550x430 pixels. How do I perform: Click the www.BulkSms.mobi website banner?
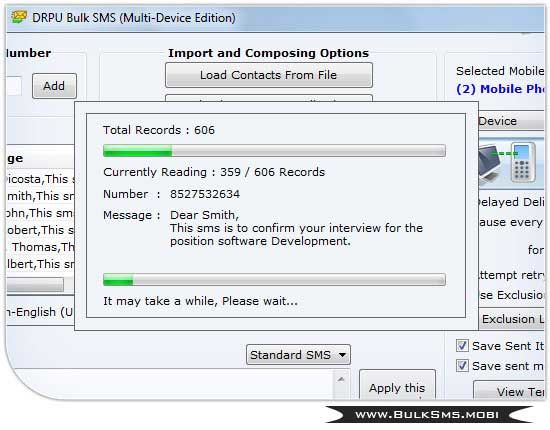pos(427,415)
